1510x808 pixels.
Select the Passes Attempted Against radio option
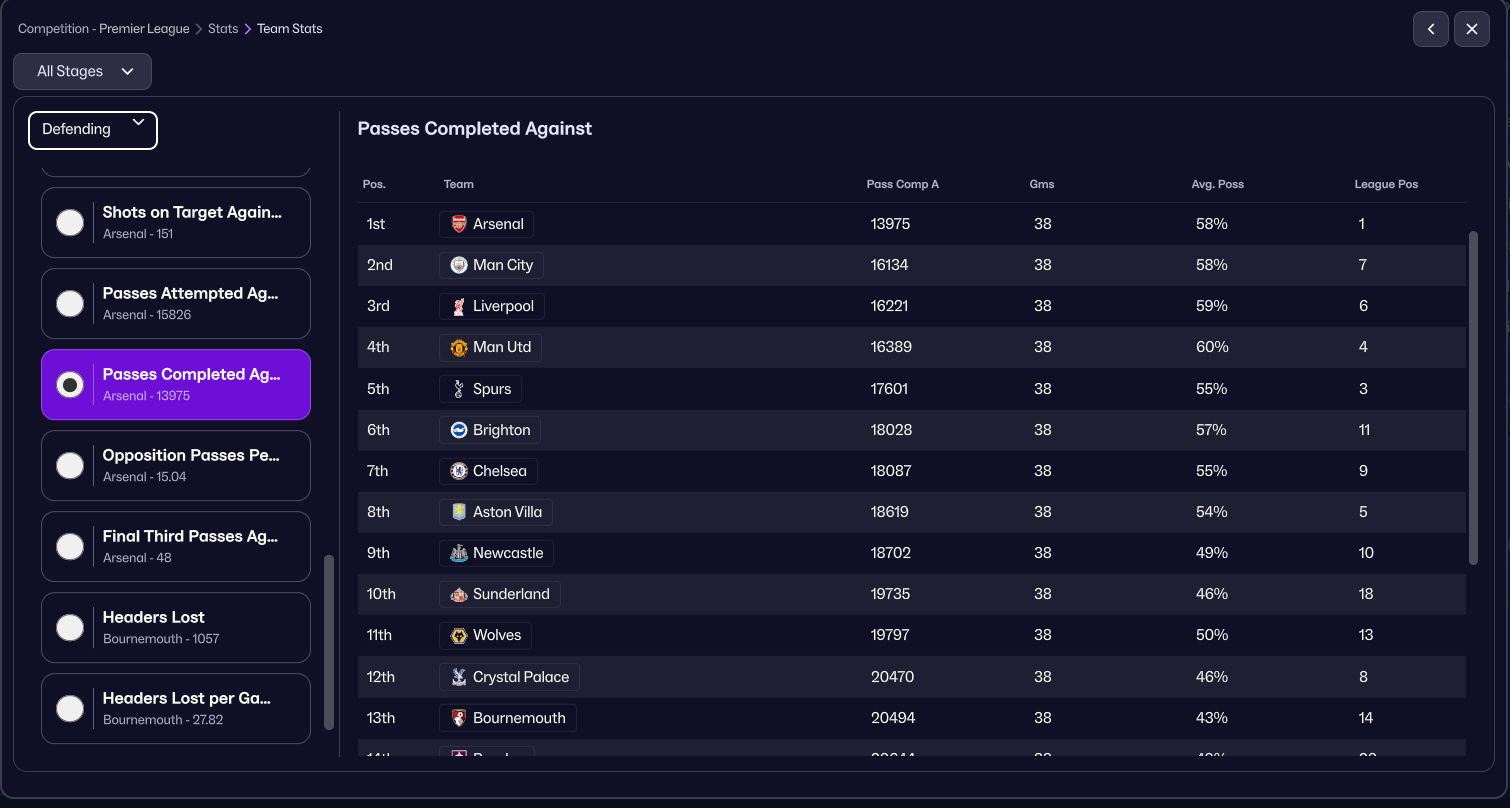[x=70, y=303]
